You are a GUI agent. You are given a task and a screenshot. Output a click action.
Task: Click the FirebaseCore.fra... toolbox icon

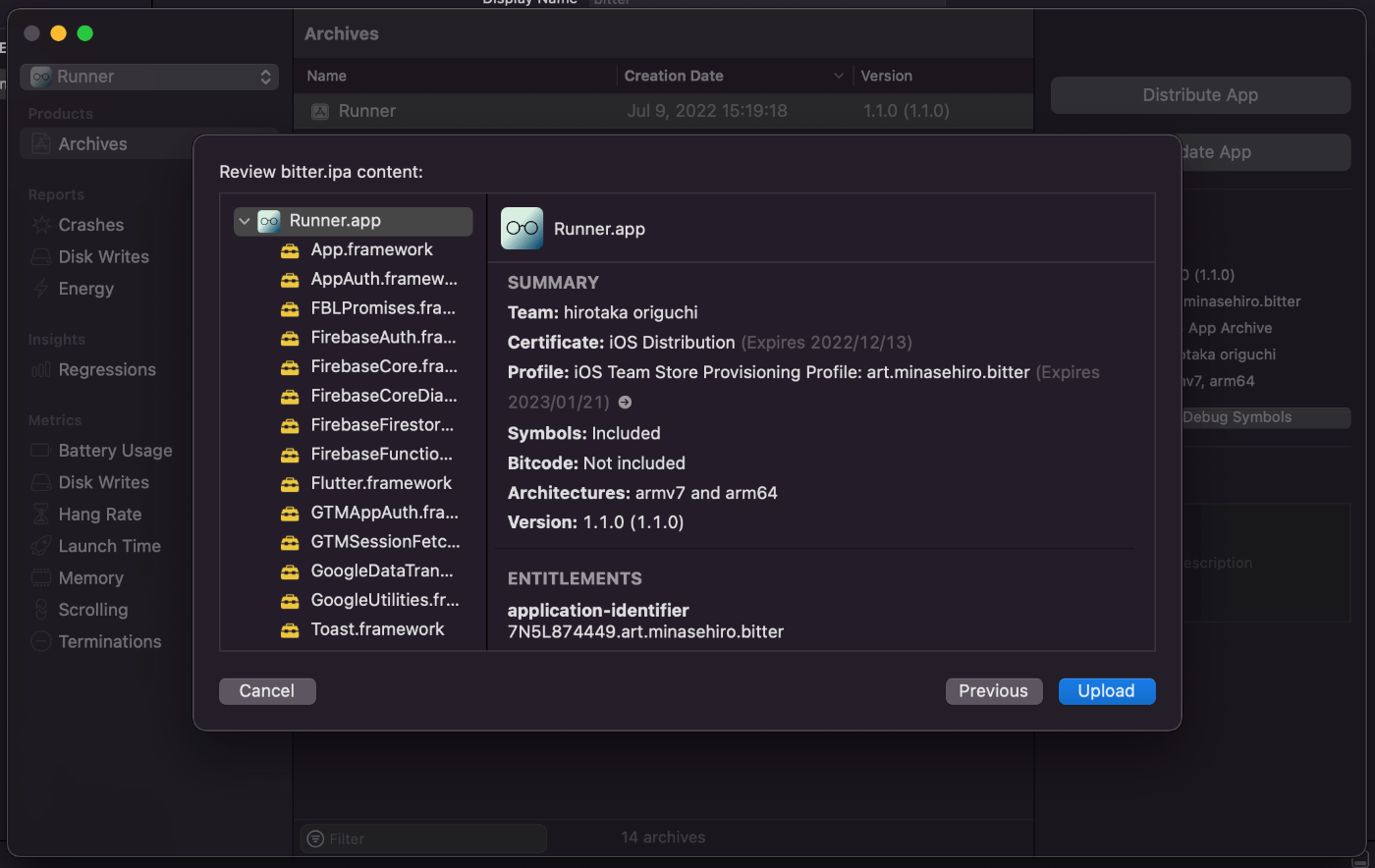tap(290, 367)
